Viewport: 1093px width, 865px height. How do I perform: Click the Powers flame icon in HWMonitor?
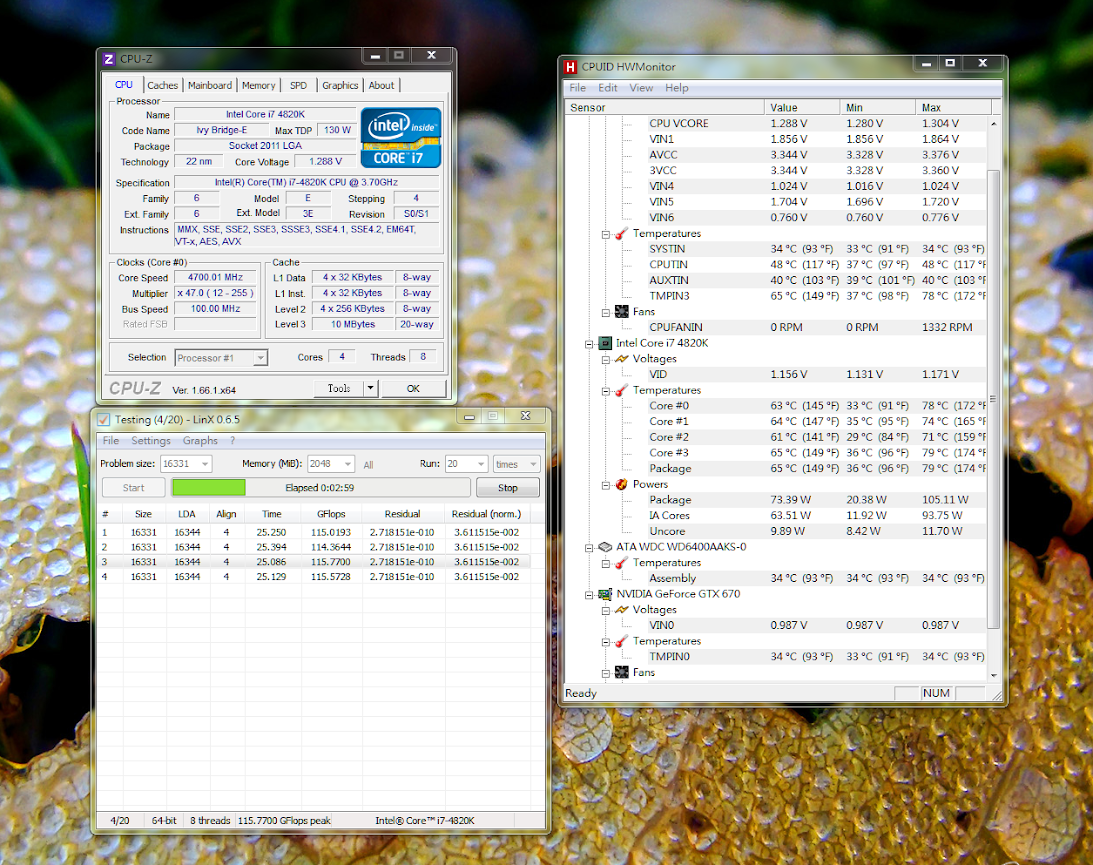622,484
